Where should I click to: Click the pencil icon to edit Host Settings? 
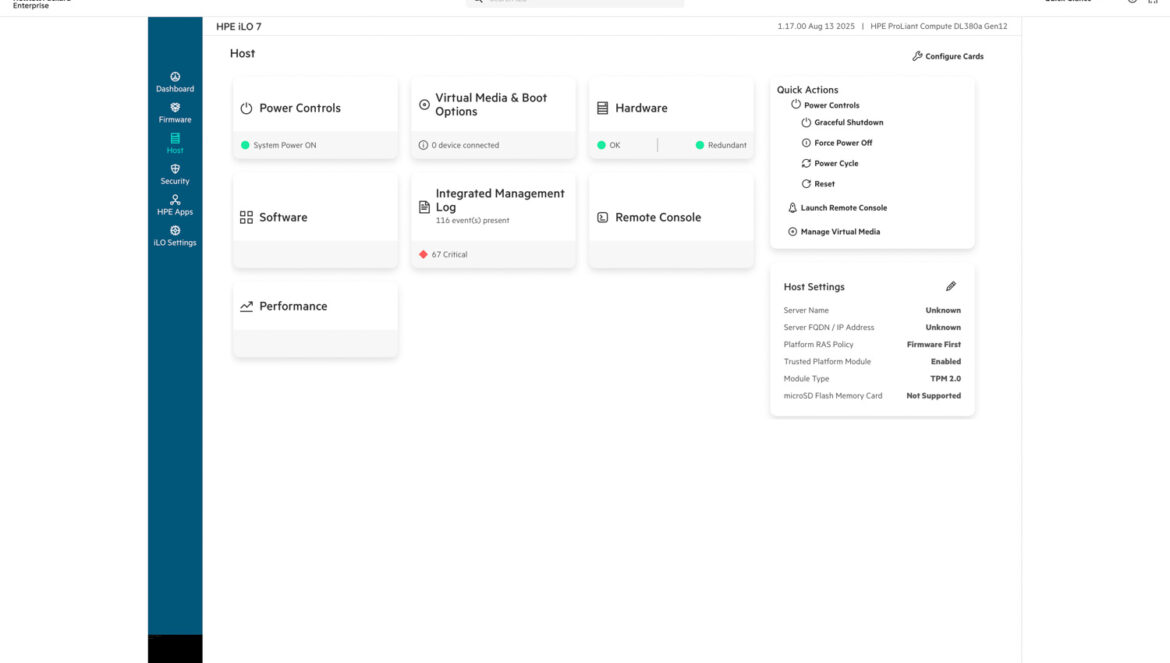(950, 287)
